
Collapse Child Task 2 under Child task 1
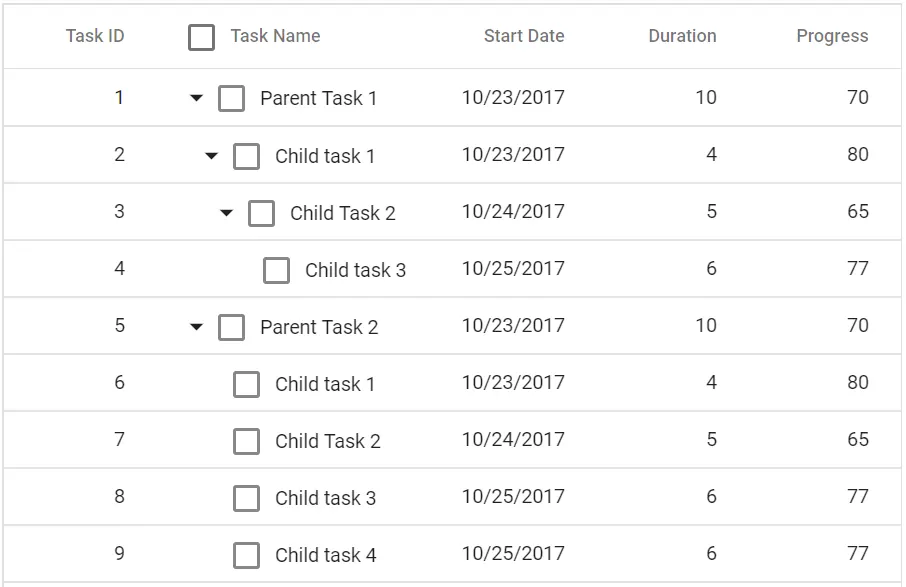pyautogui.click(x=226, y=212)
